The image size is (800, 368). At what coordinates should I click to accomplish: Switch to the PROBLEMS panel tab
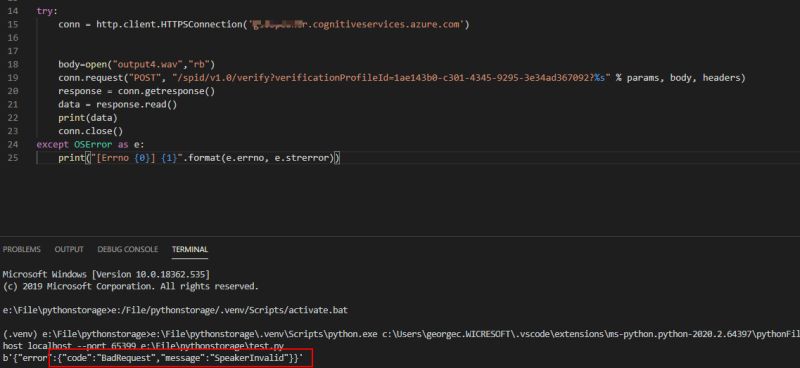click(21, 250)
